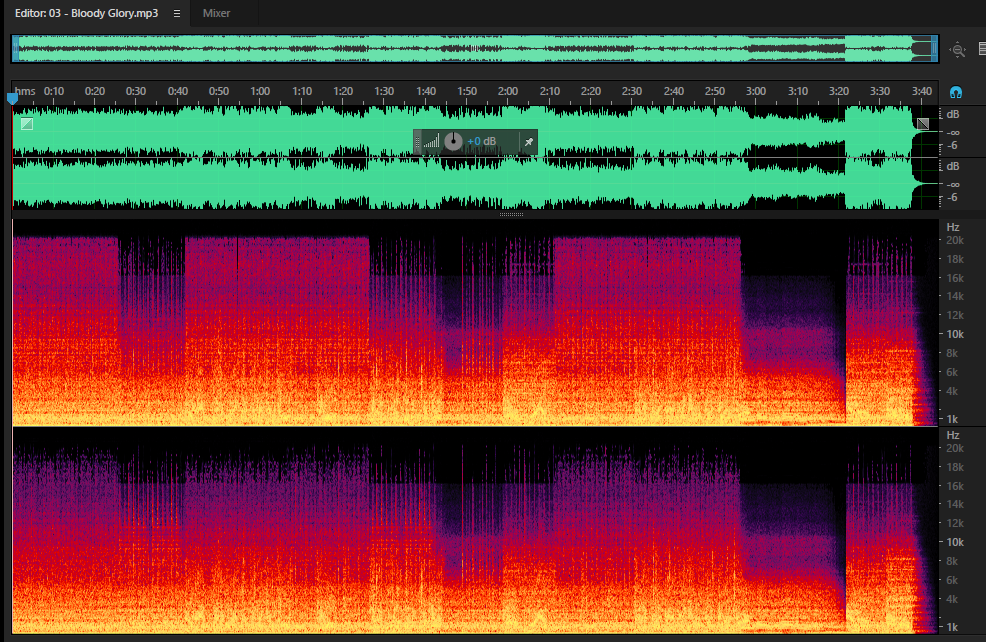Click the upper channel 'dB' scale label
Screen dimensions: 986x642
[x=953, y=114]
